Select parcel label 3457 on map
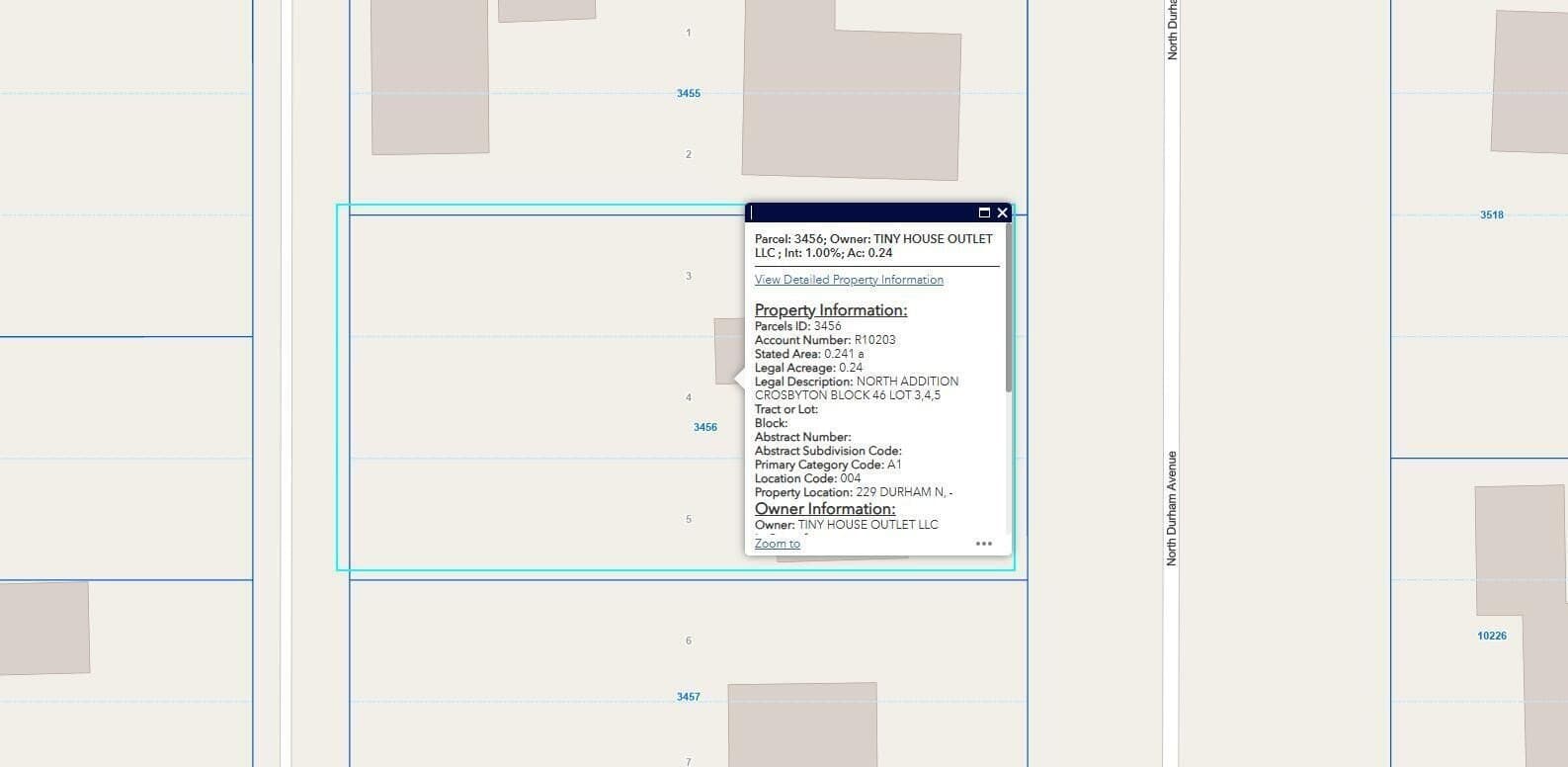 click(x=689, y=697)
